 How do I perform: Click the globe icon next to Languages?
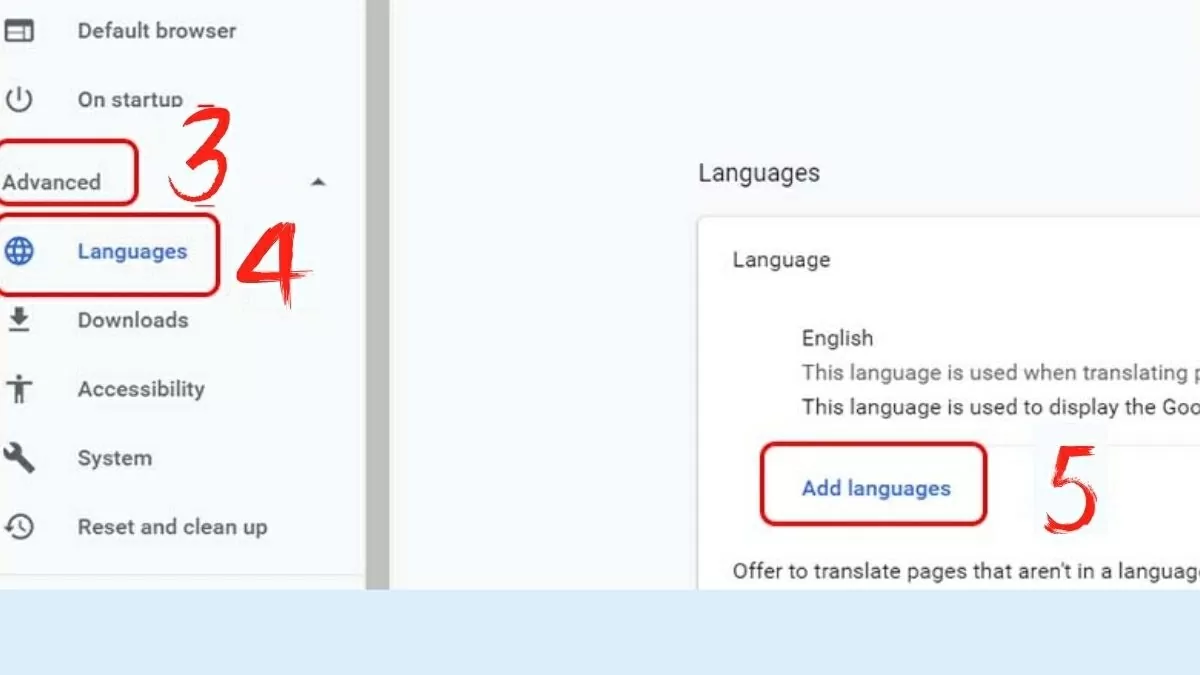point(21,252)
